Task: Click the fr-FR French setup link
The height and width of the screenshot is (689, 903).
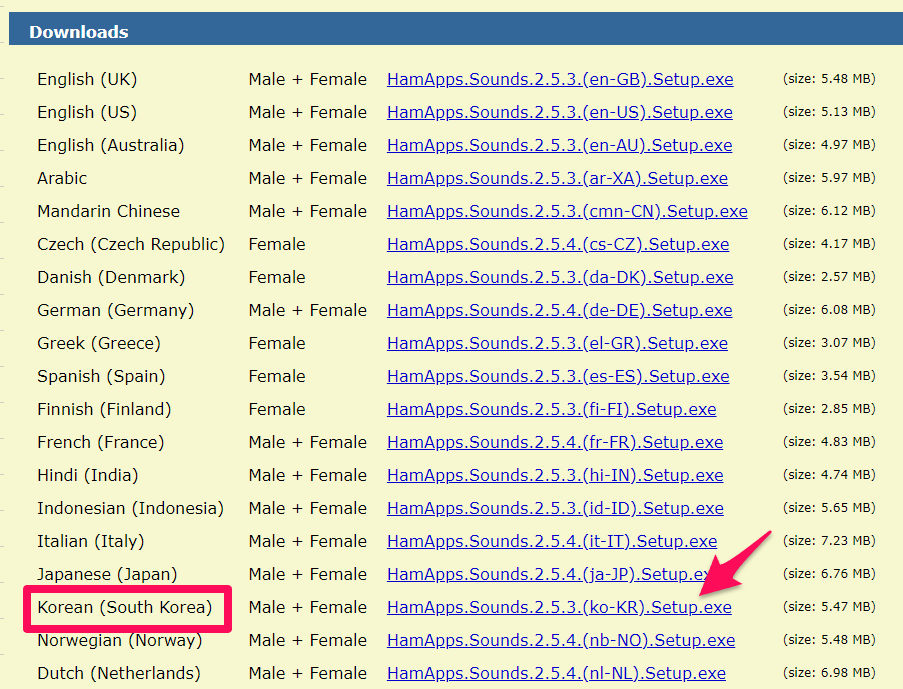Action: point(555,442)
